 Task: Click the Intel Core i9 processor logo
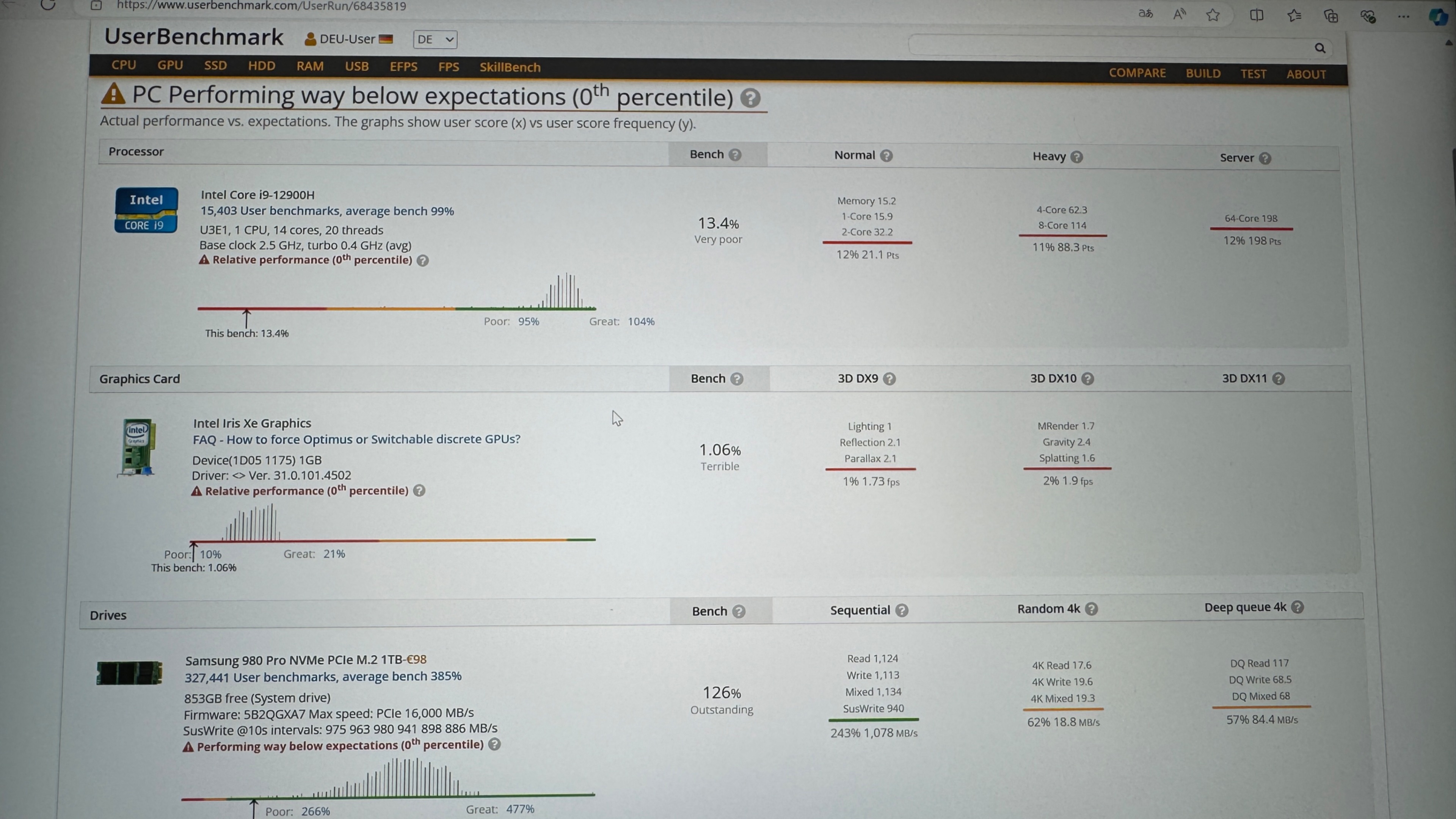click(x=146, y=210)
